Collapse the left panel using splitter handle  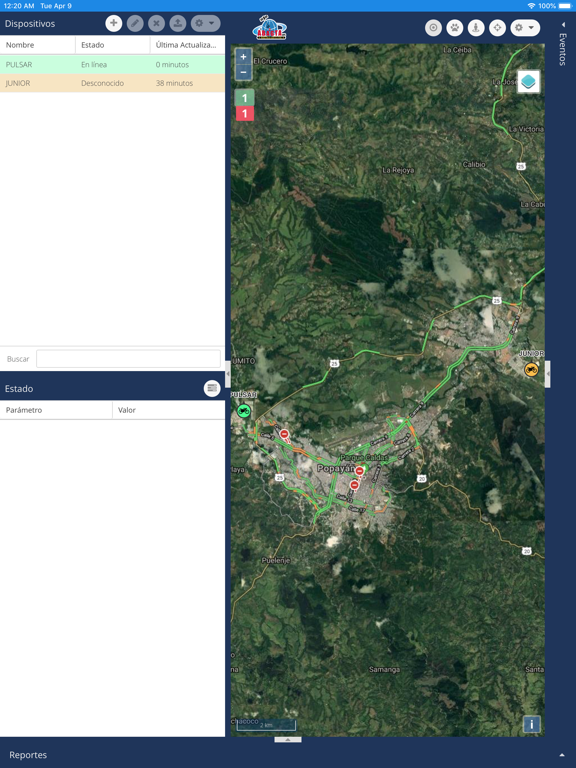(x=228, y=374)
